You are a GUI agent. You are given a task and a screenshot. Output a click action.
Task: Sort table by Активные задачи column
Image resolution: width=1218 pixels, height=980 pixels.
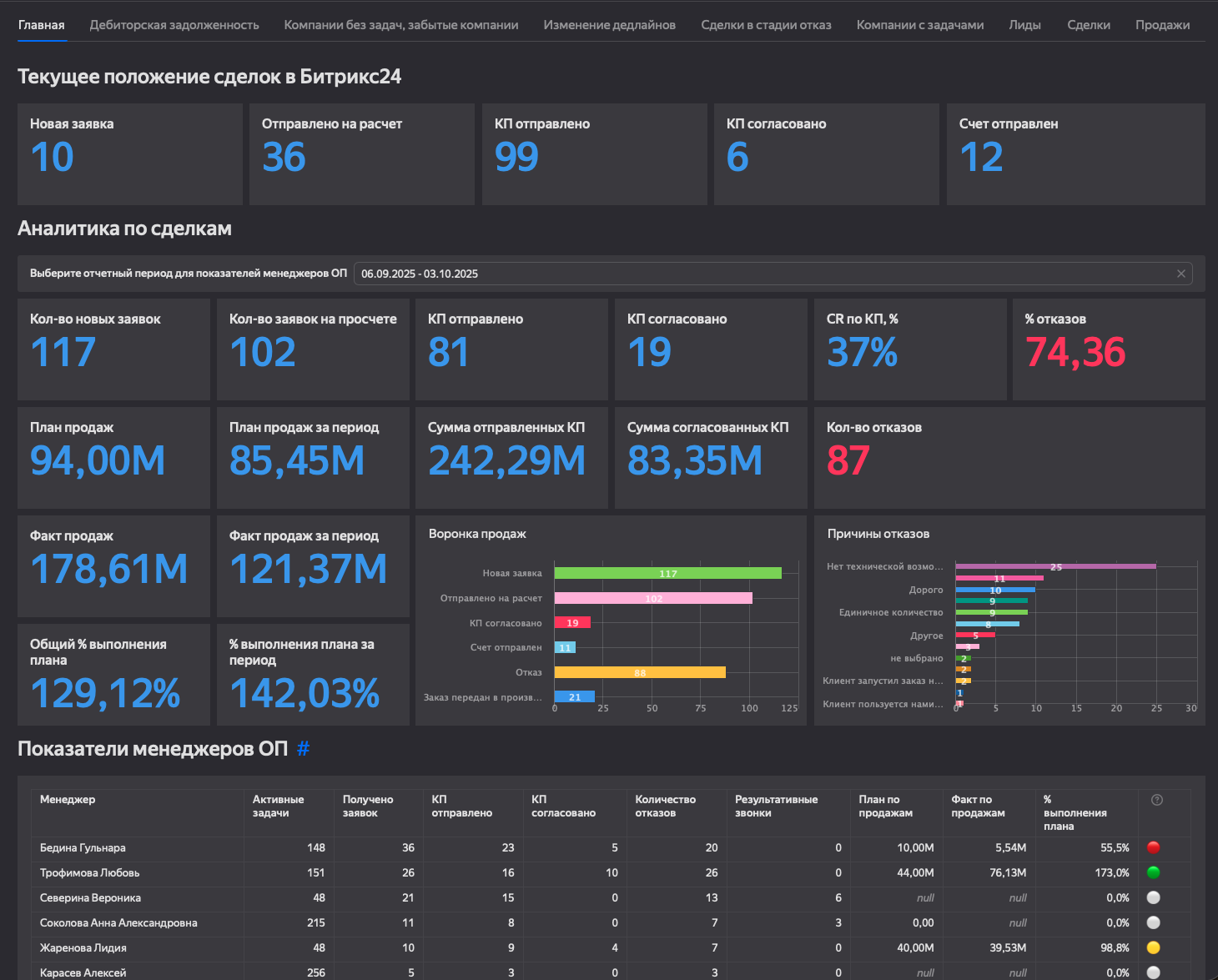(x=279, y=806)
